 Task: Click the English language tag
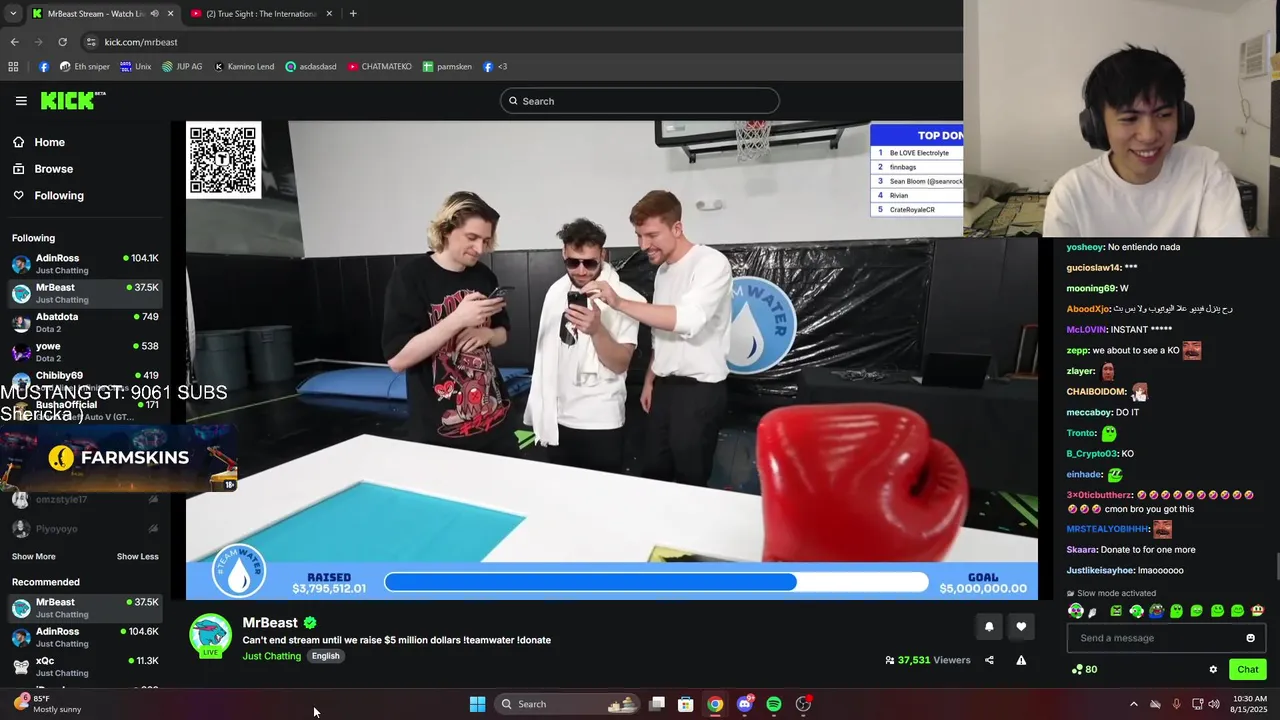click(x=325, y=656)
